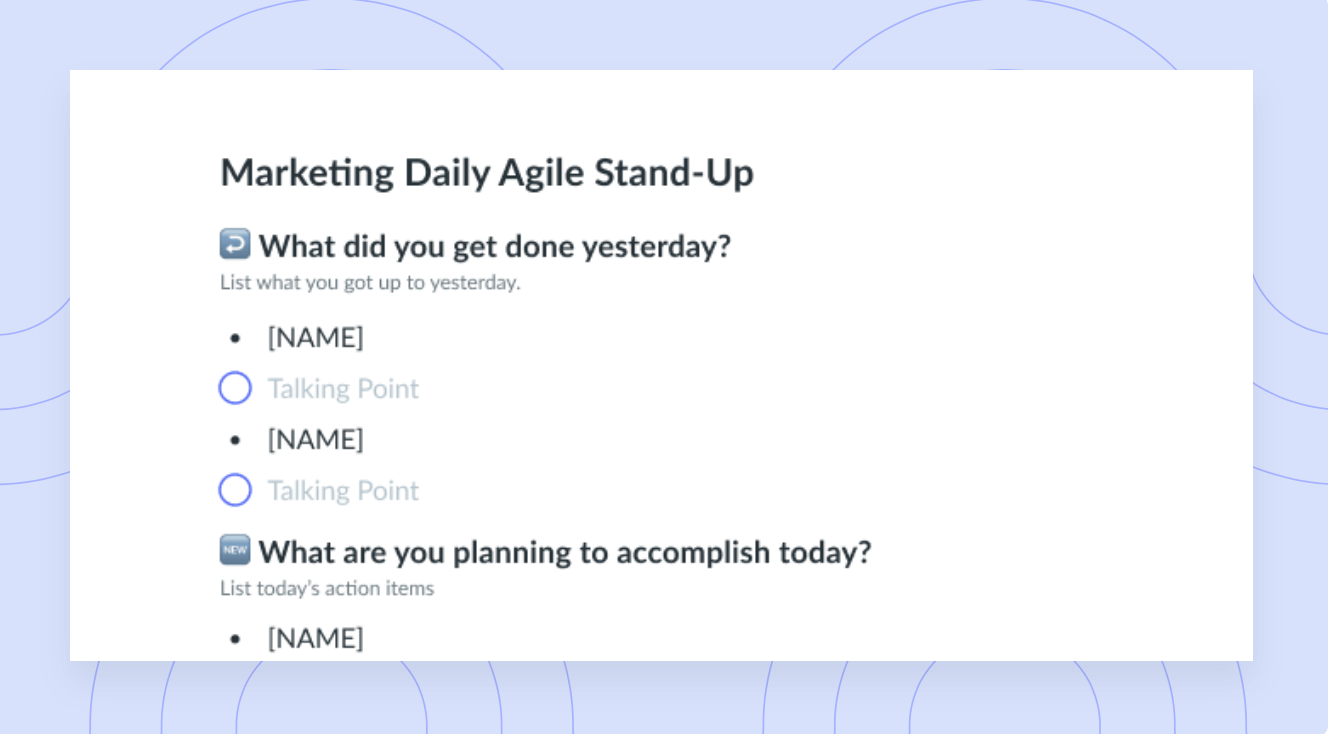1330x734 pixels.
Task: Click the bullet dot before the second [NAME]
Action: (235, 441)
